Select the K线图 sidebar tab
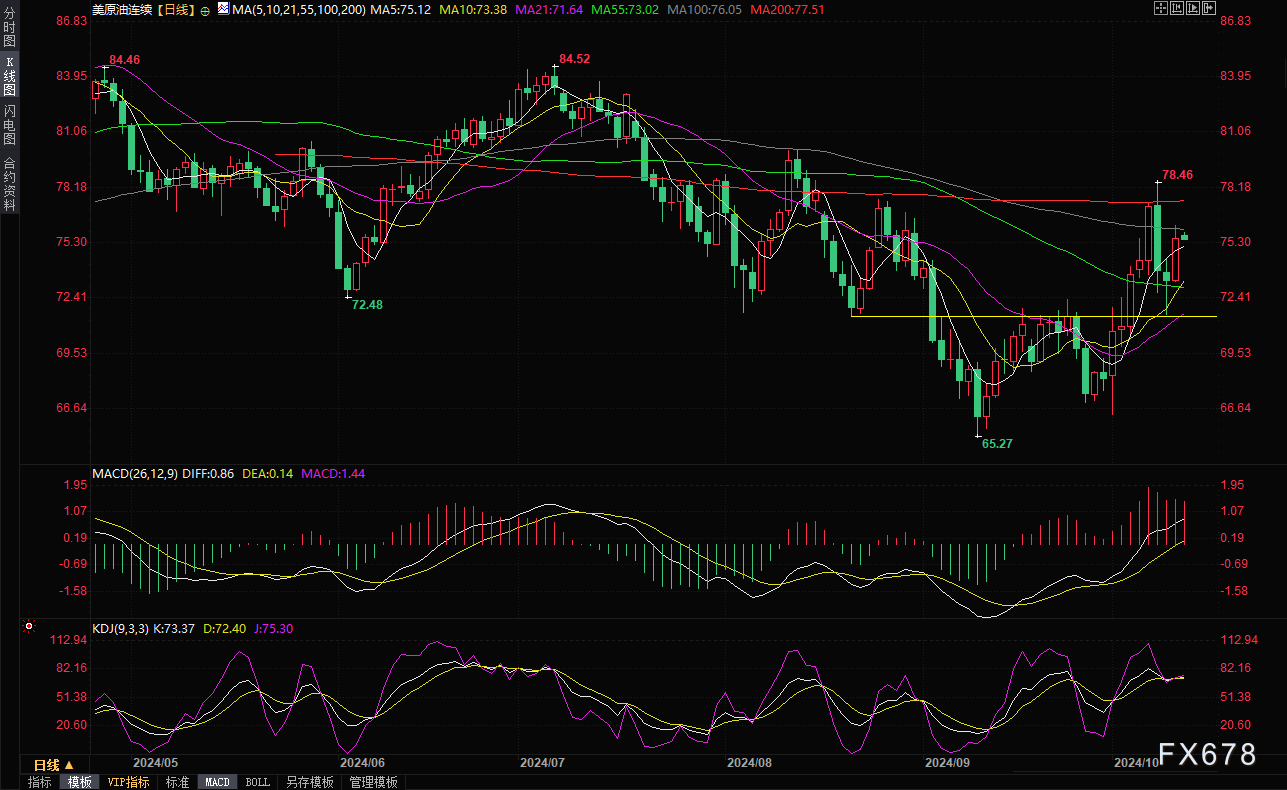This screenshot has height=790, width=1287. [9, 74]
